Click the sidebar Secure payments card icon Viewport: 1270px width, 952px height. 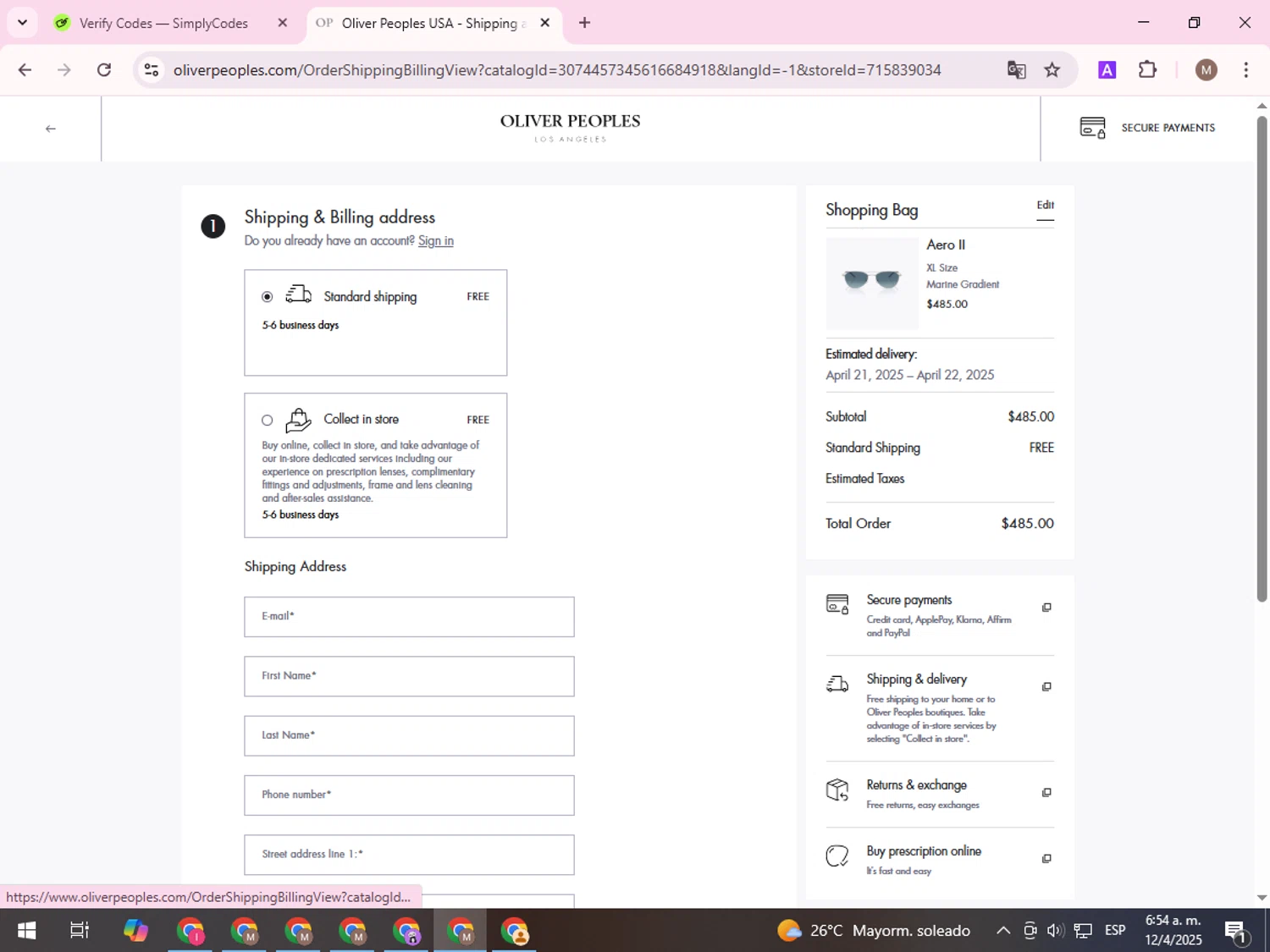pyautogui.click(x=837, y=604)
